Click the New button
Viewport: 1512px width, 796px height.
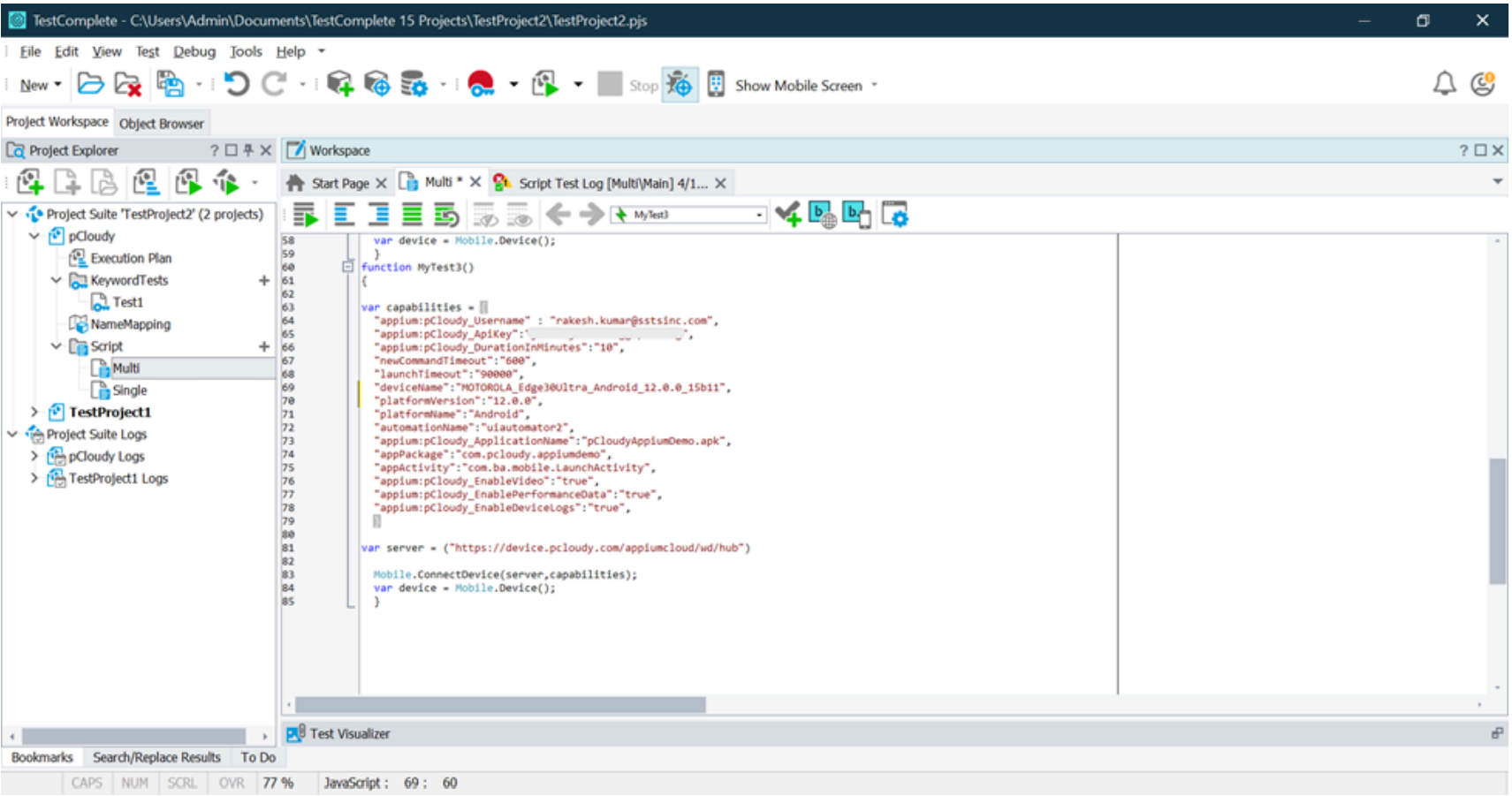click(x=34, y=85)
